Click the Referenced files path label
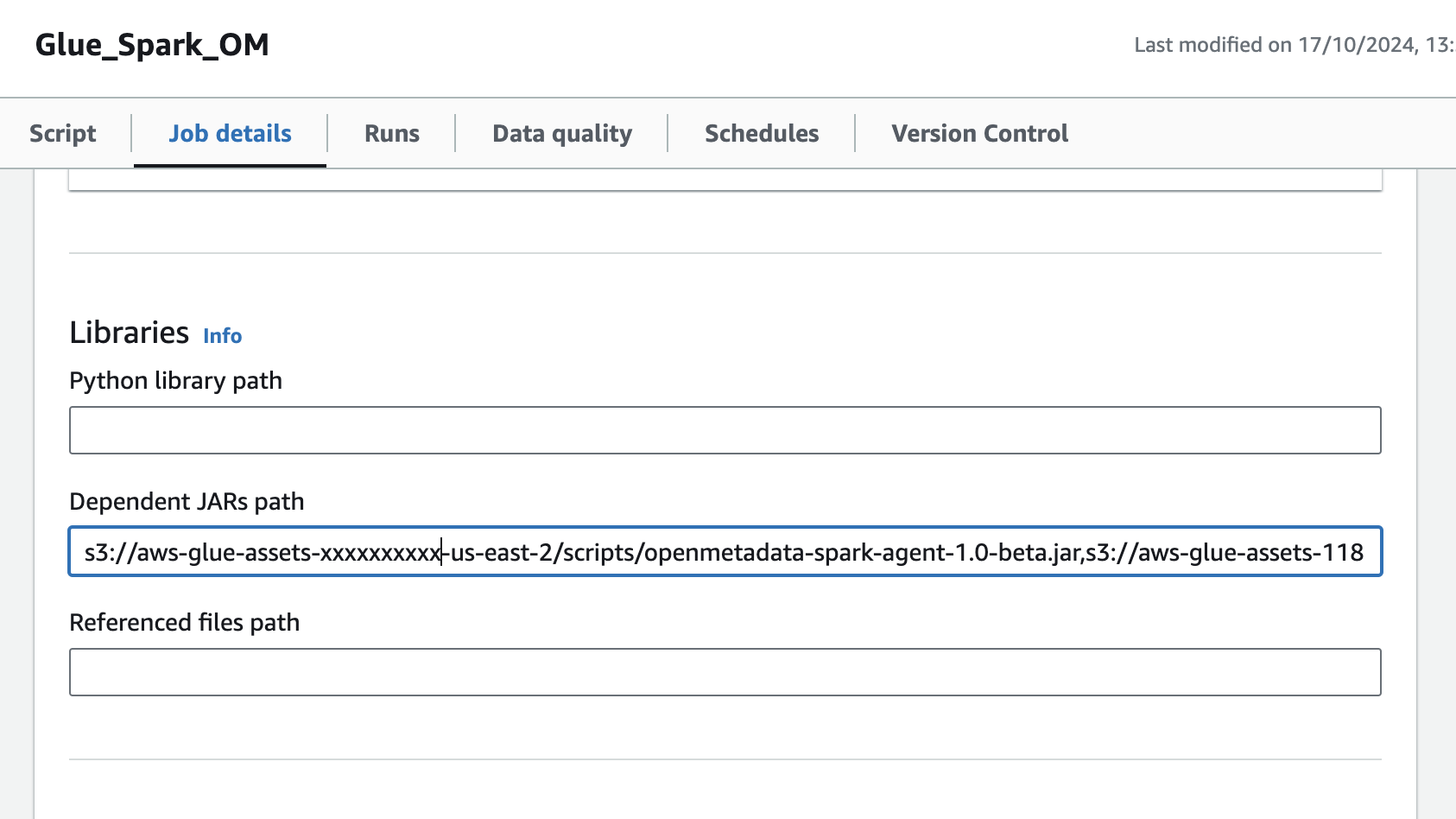This screenshot has width=1456, height=819. (185, 622)
